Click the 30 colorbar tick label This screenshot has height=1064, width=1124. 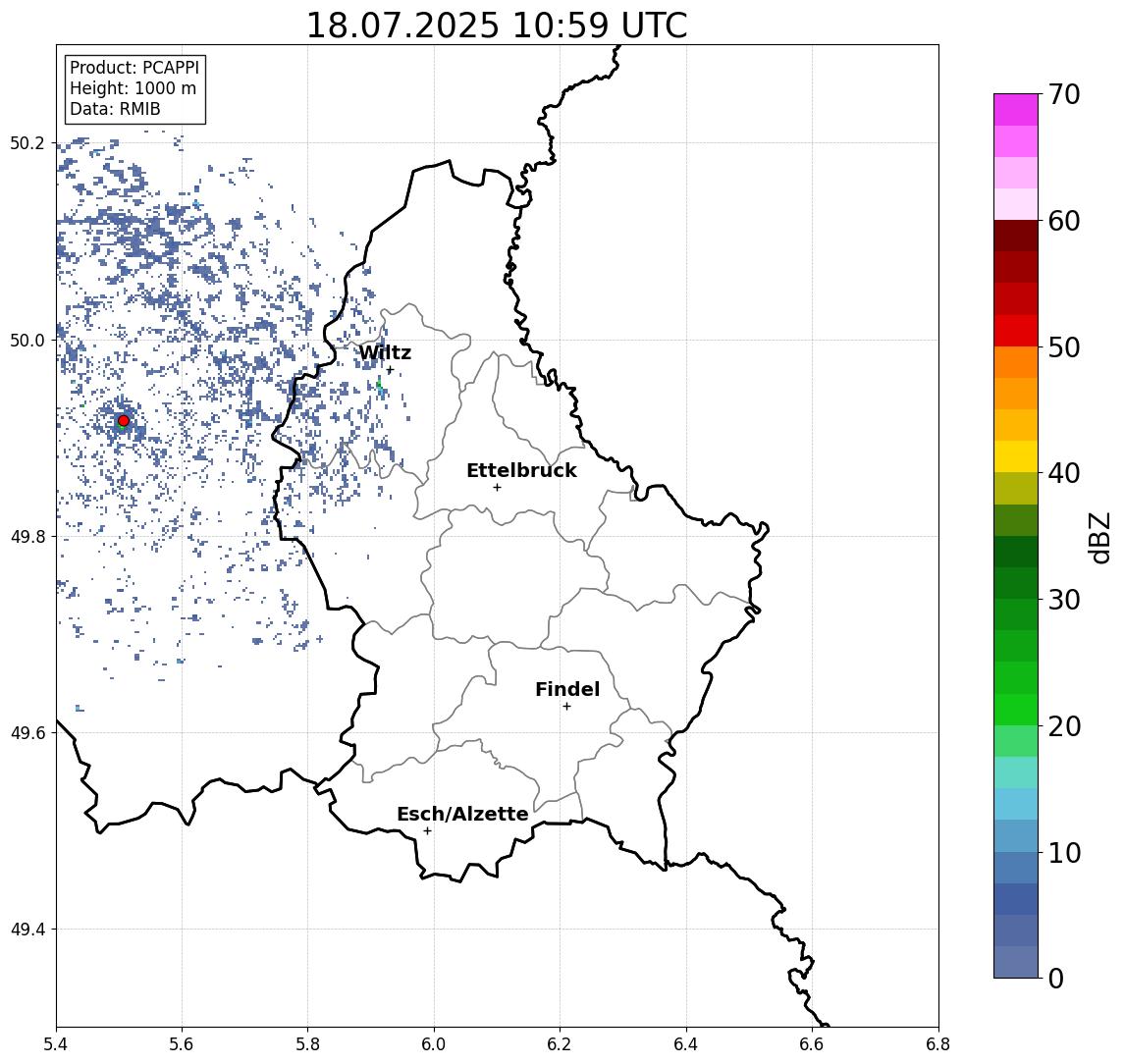click(x=1064, y=600)
